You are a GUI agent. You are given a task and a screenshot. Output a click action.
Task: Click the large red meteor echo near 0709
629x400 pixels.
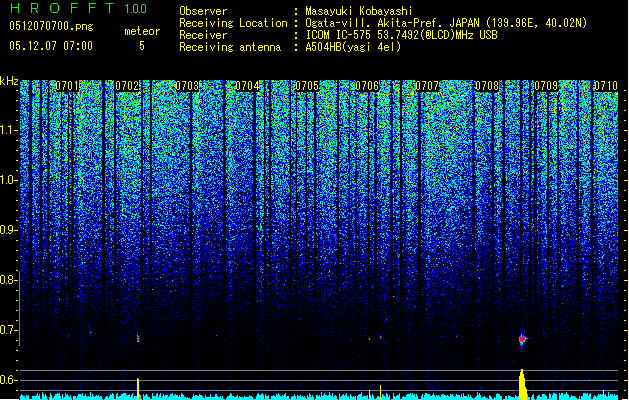point(522,339)
